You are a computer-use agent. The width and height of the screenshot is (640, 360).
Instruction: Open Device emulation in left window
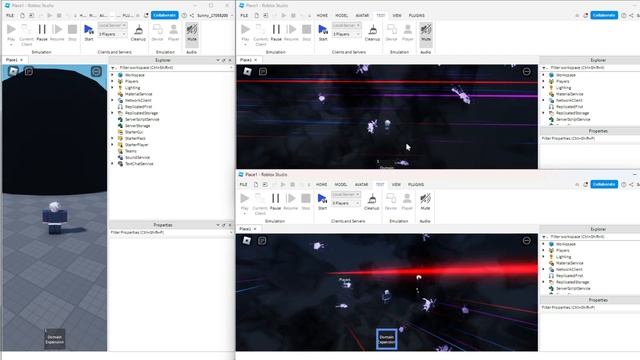[158, 32]
